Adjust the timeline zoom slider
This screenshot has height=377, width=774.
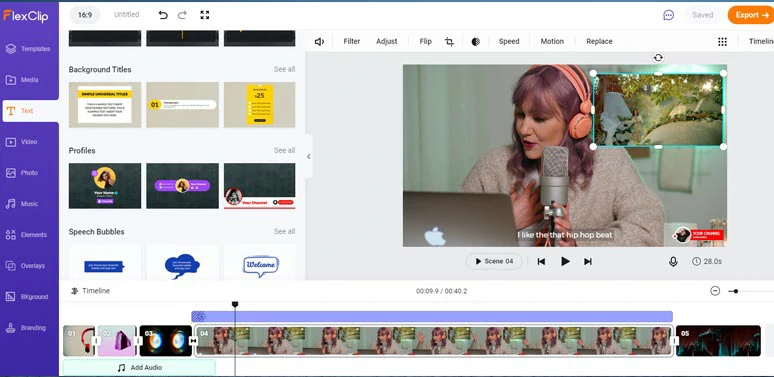pos(735,291)
